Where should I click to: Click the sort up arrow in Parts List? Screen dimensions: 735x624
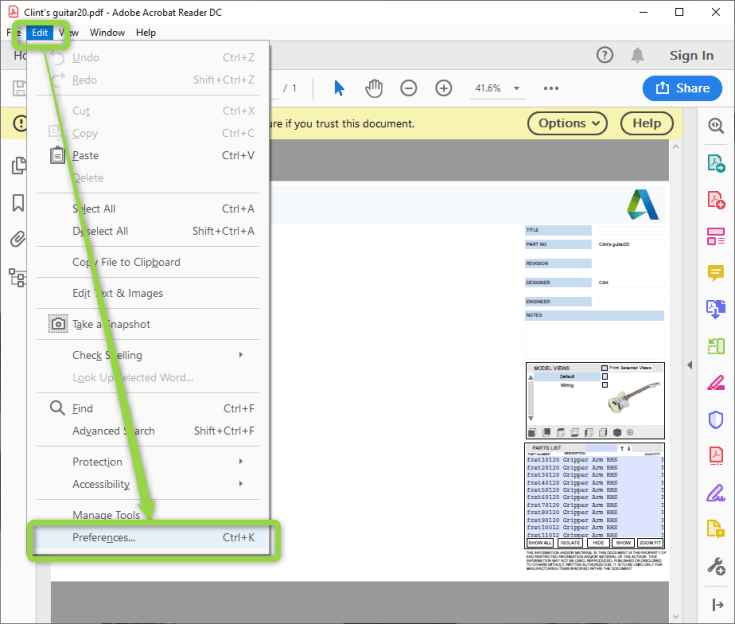click(x=622, y=448)
